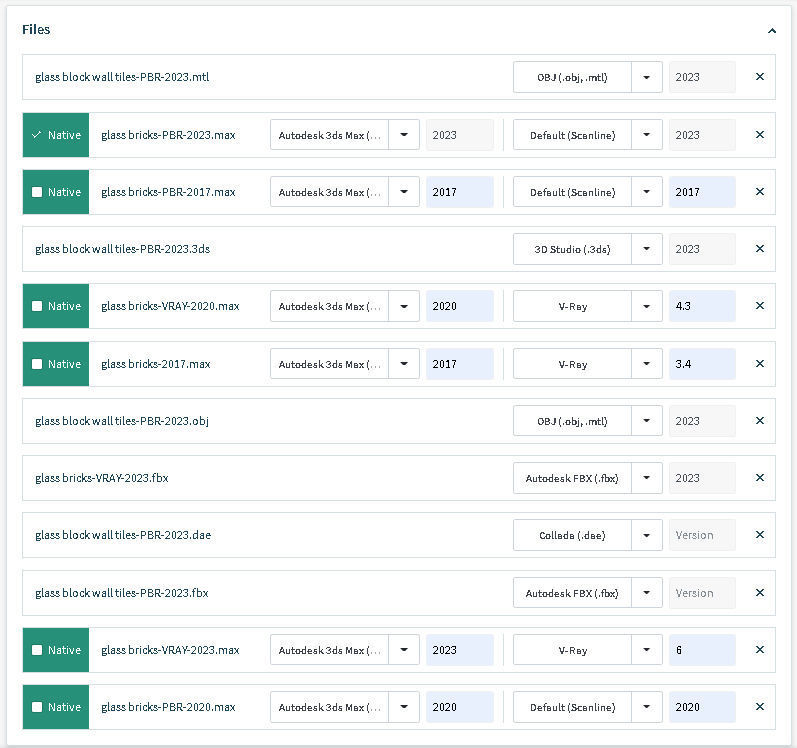This screenshot has width=797, height=748.
Task: Remove the glass block wall tiles-PBR-2023.dae file
Action: (x=759, y=535)
